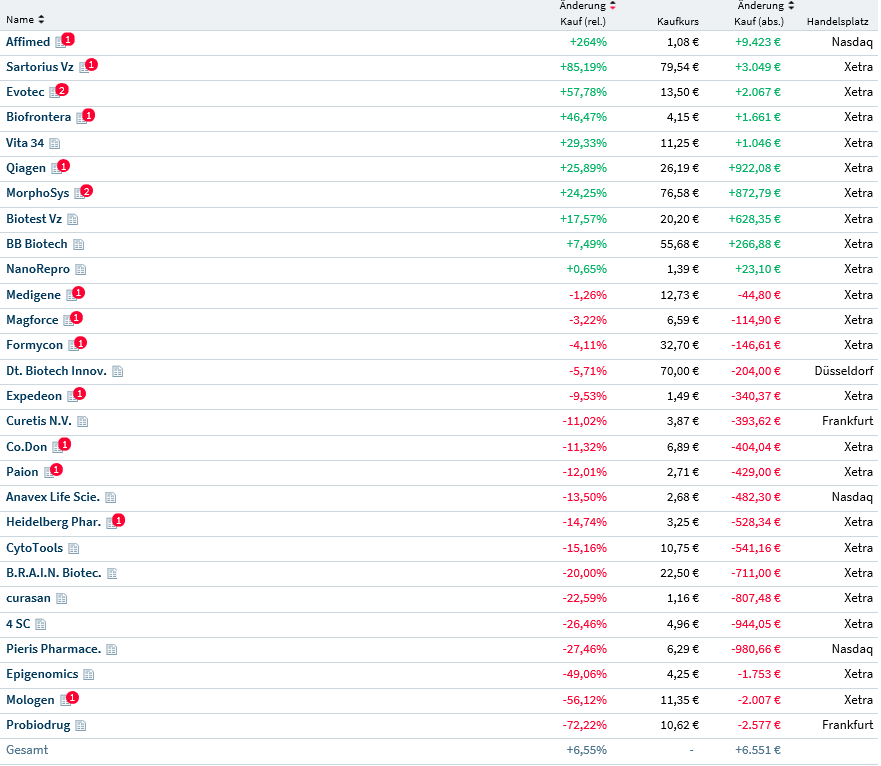Click the Kaufkurs column header

pos(677,21)
